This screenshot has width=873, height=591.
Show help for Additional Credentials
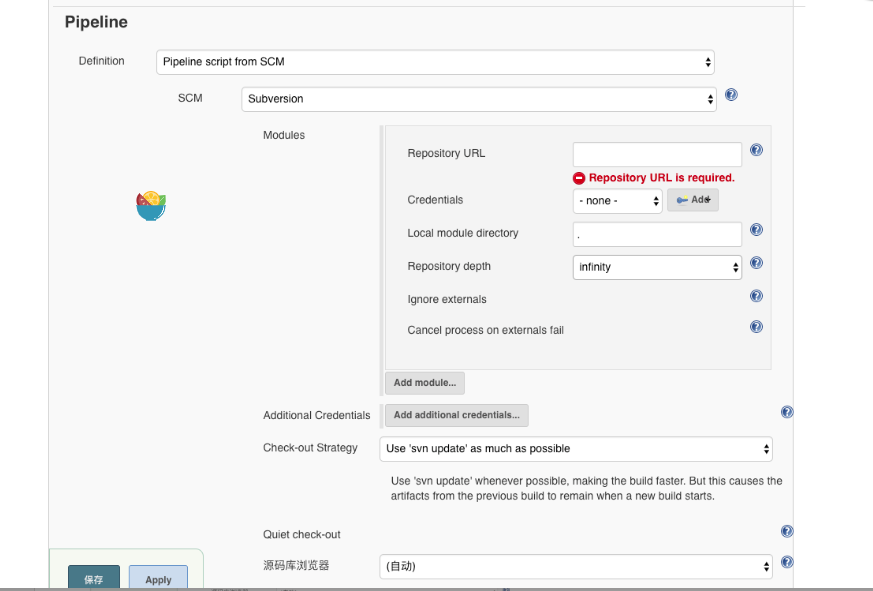(x=787, y=412)
